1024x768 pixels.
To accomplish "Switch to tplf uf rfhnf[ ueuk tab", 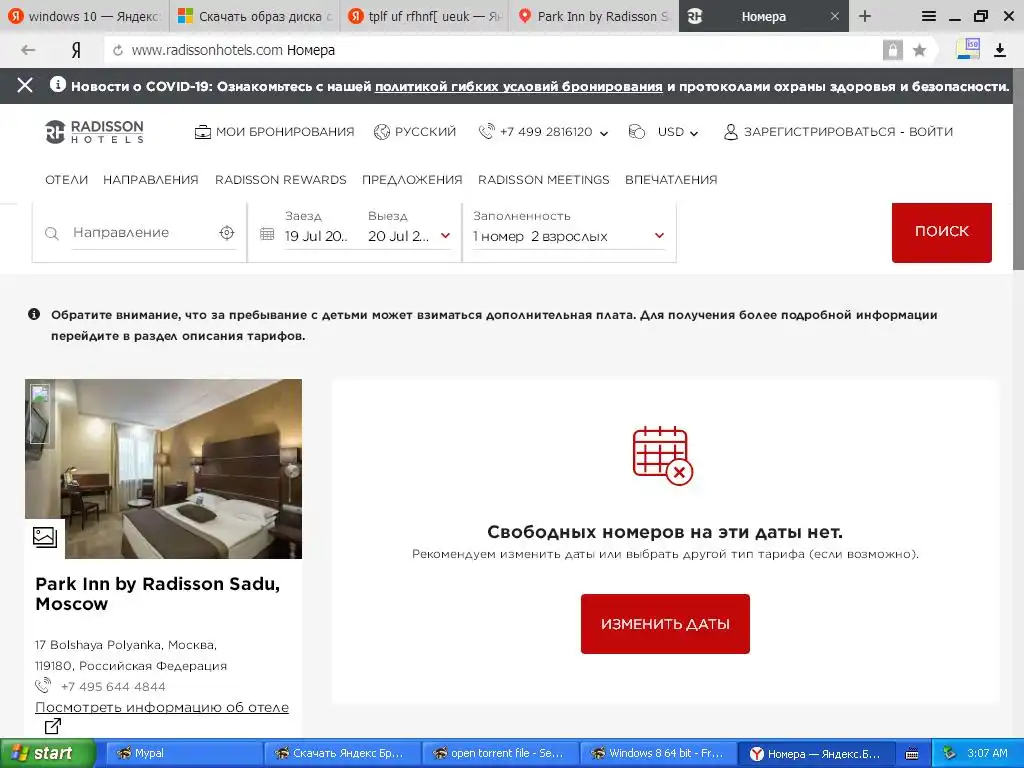I will pyautogui.click(x=425, y=16).
